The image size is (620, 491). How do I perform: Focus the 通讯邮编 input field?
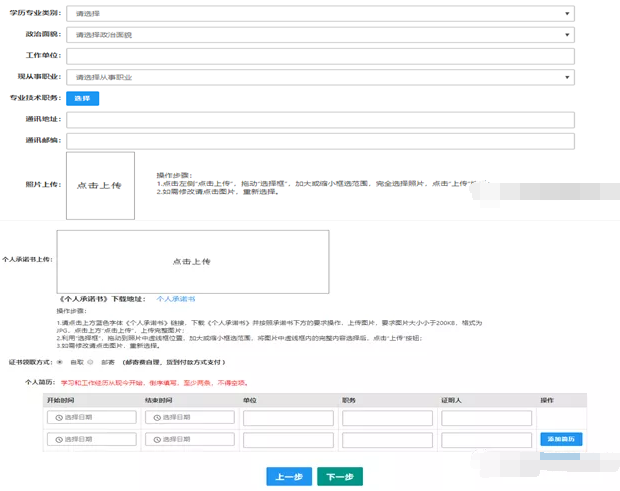pyautogui.click(x=320, y=141)
